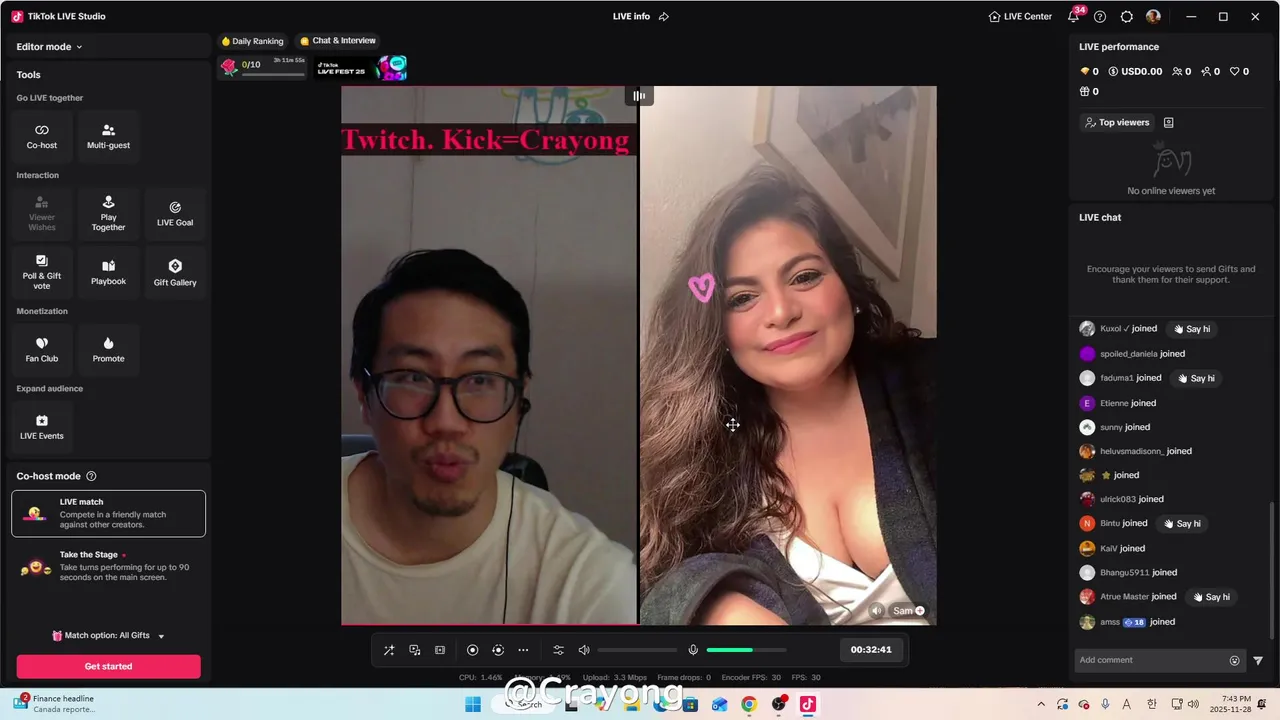This screenshot has height=720, width=1280.
Task: Open the help question mark icon
Action: tap(1100, 17)
